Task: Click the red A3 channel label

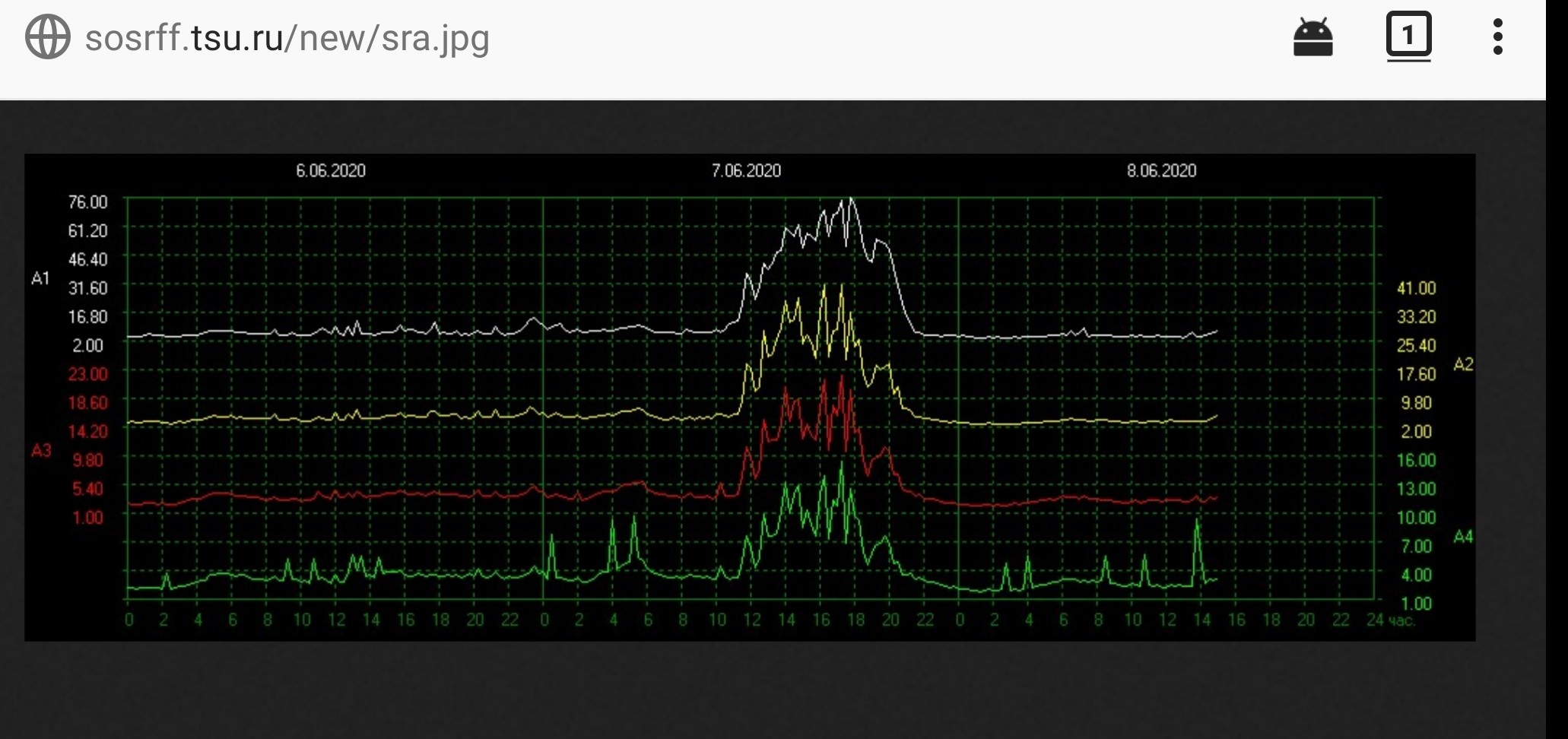Action: pyautogui.click(x=41, y=451)
